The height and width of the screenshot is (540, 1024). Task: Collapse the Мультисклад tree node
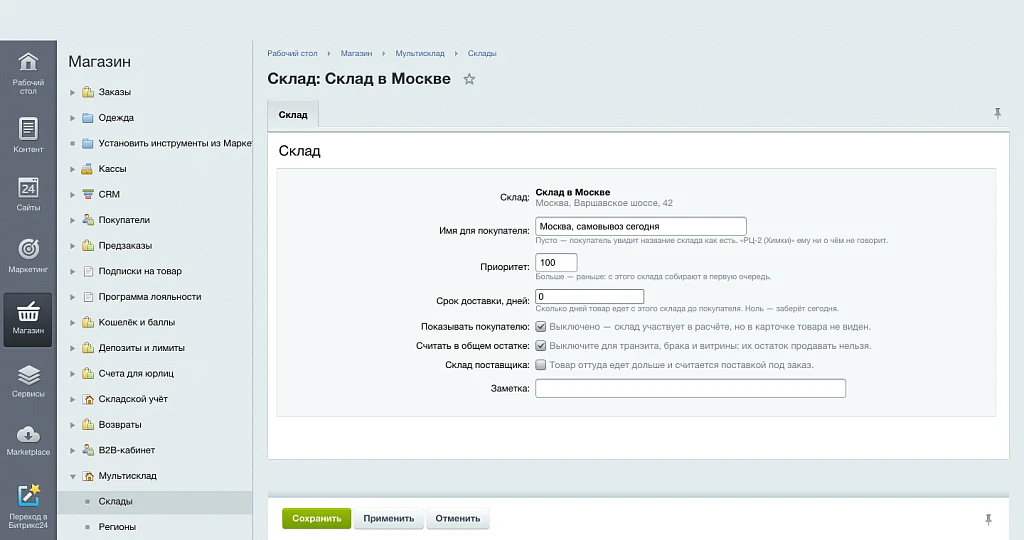[x=72, y=476]
